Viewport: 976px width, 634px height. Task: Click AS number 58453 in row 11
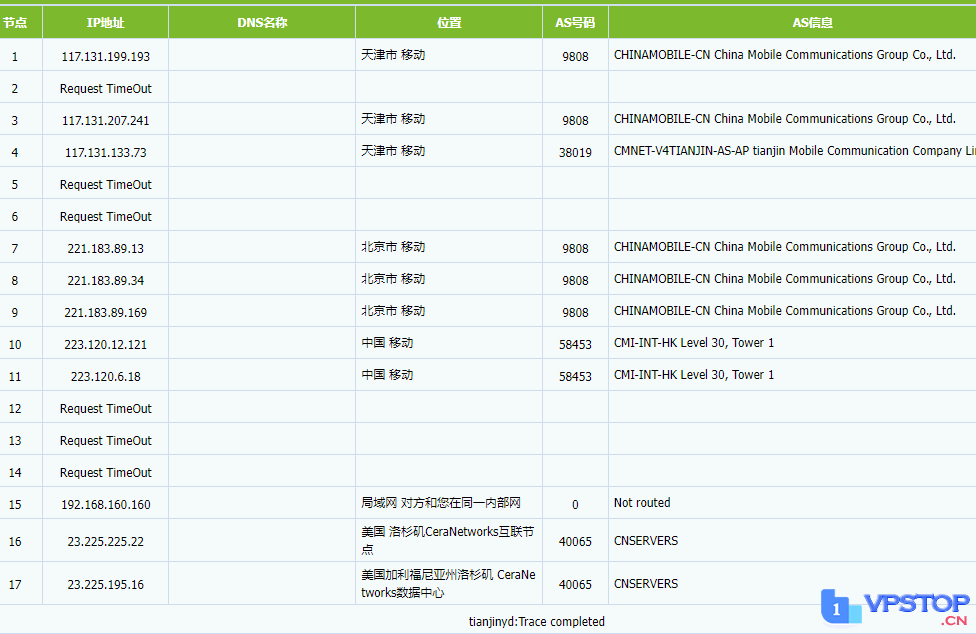click(575, 376)
